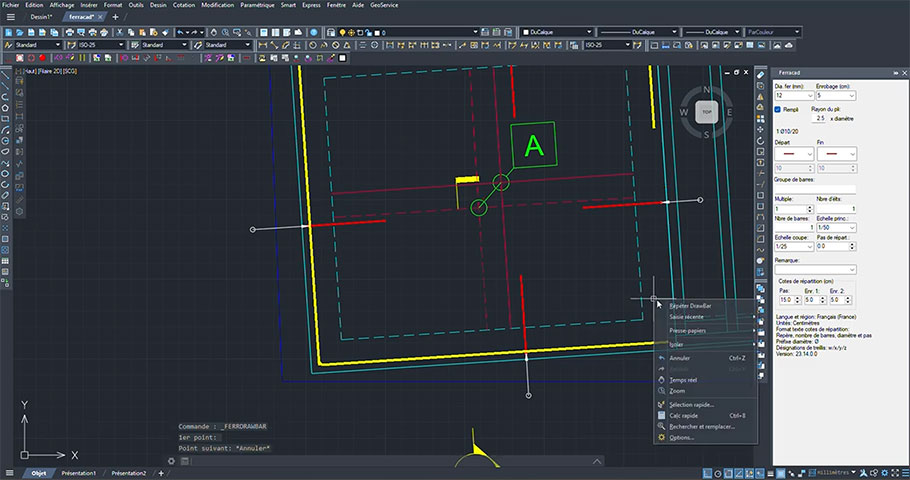Choose Sélection rapide from context menu
The image size is (910, 480).
691,405
